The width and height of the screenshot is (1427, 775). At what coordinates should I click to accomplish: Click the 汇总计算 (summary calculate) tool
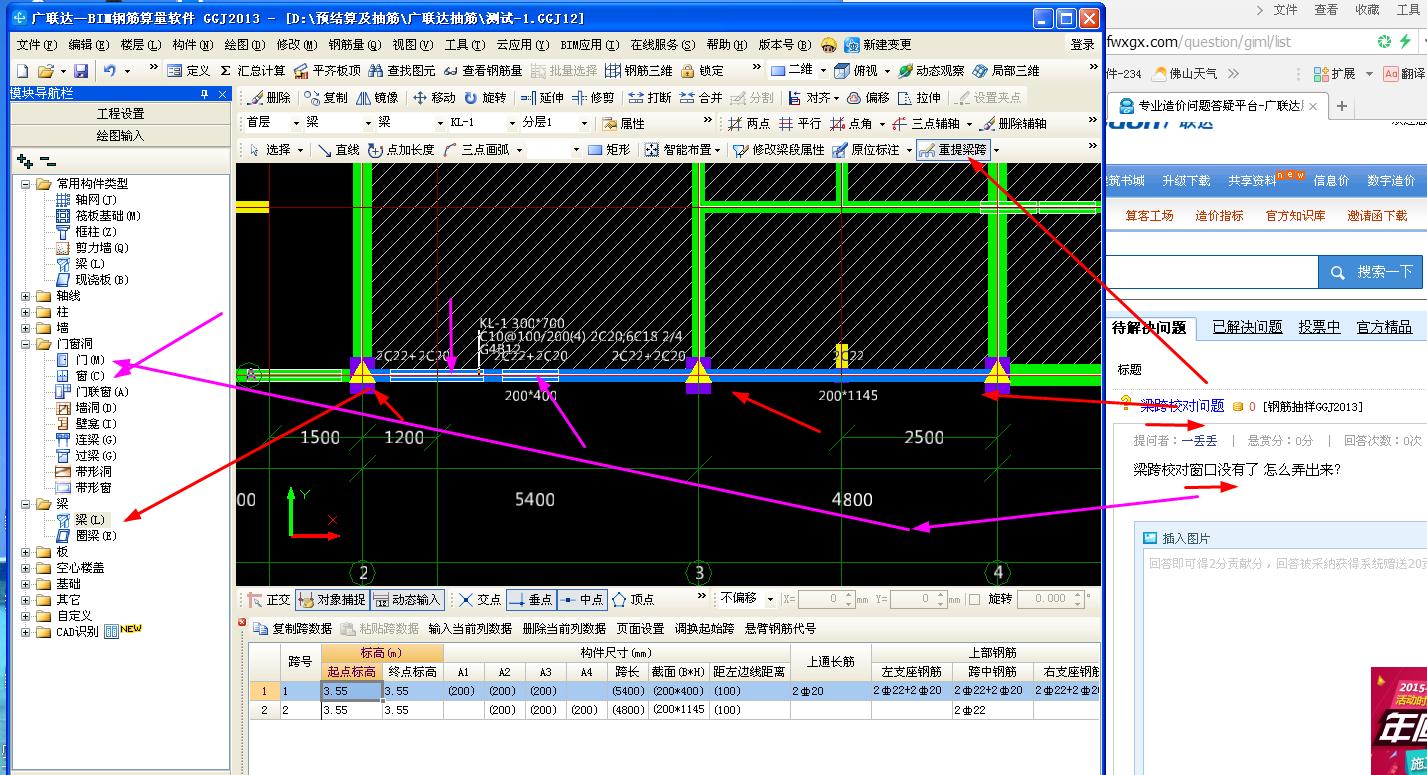pos(253,71)
